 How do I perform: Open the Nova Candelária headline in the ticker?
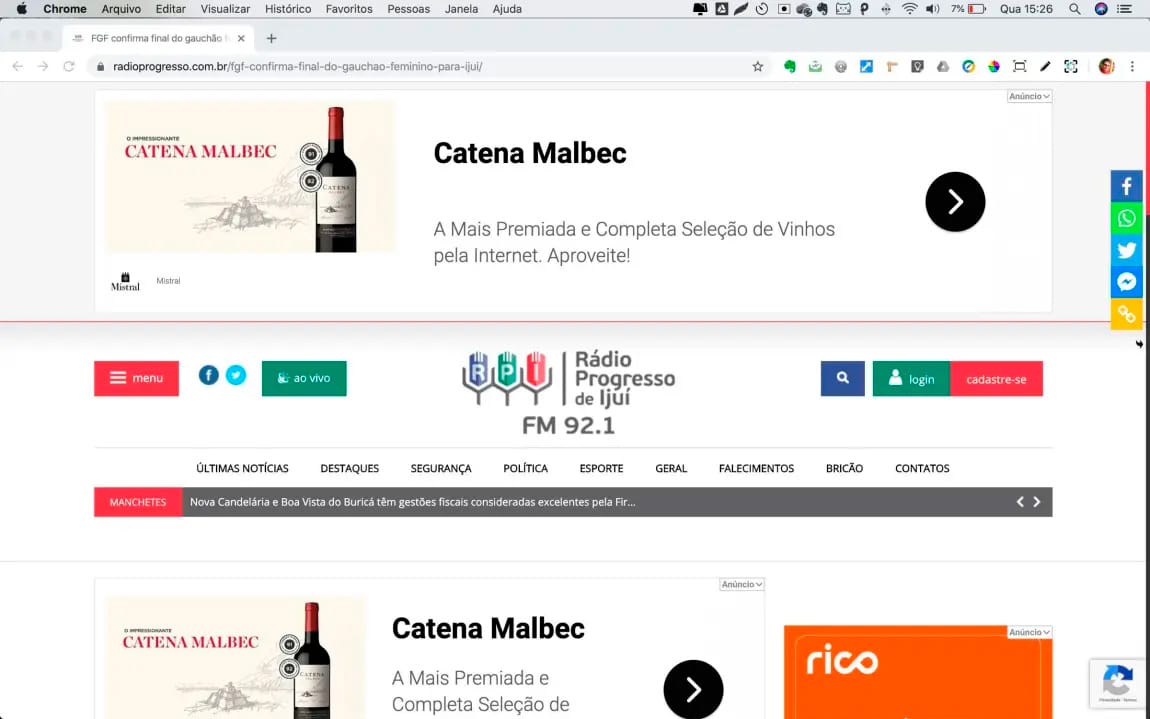412,502
